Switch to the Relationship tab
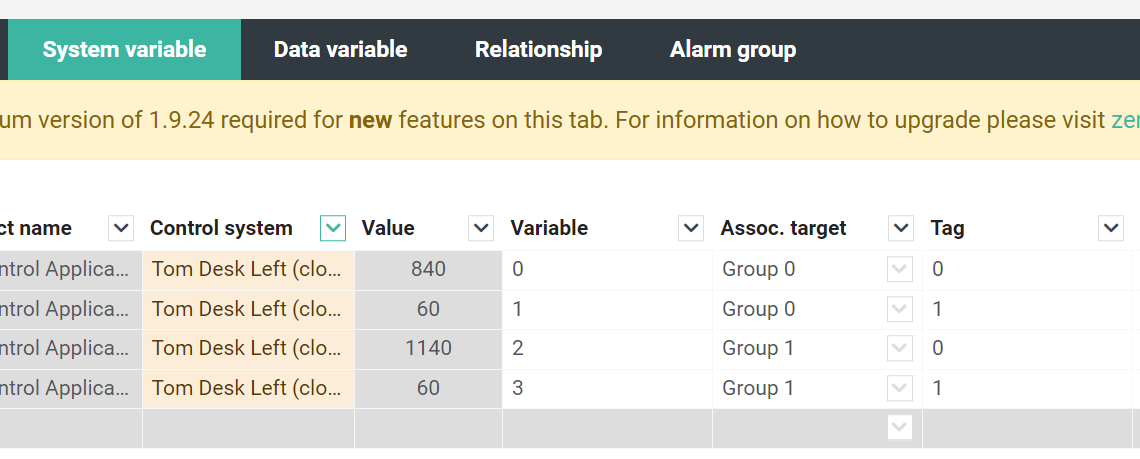Image resolution: width=1140 pixels, height=459 pixels. [x=539, y=49]
